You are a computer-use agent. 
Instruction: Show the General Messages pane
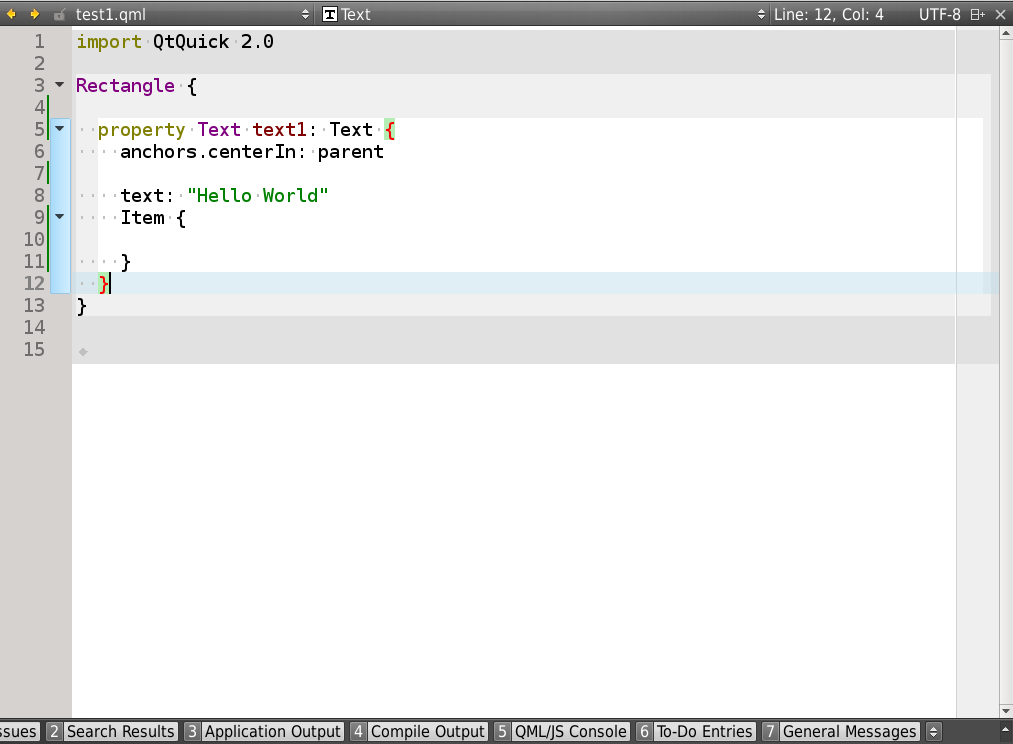coord(840,732)
